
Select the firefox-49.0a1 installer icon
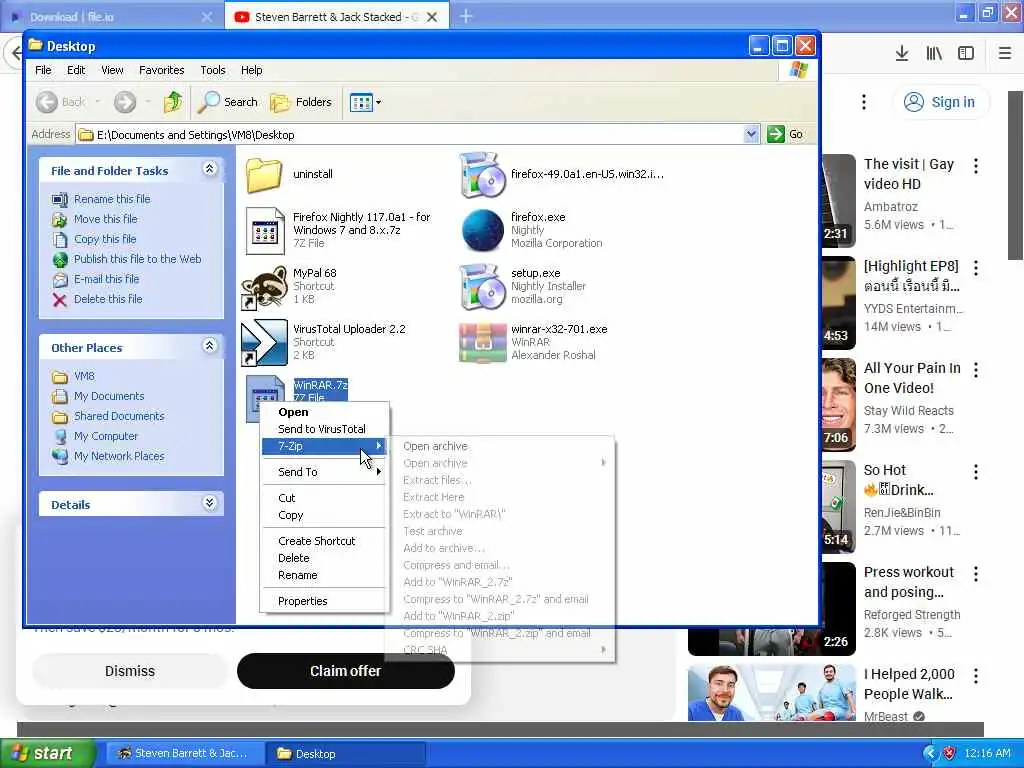tap(483, 175)
